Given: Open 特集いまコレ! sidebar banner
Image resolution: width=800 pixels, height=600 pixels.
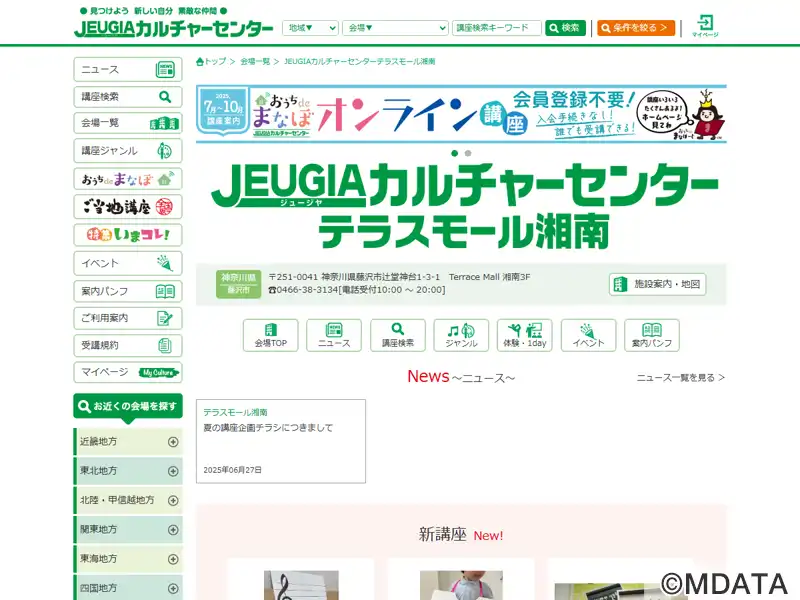Looking at the screenshot, I should pyautogui.click(x=128, y=235).
